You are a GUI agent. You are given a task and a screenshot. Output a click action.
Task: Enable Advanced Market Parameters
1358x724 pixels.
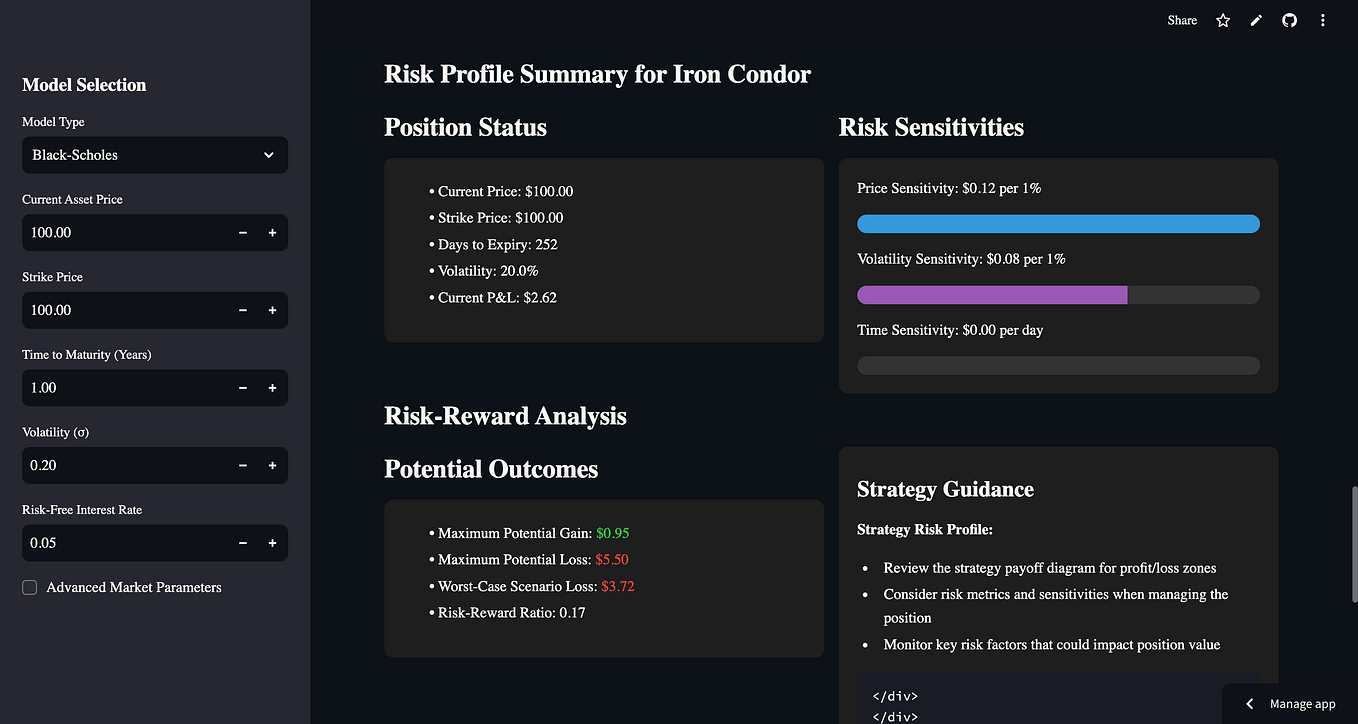coord(29,587)
